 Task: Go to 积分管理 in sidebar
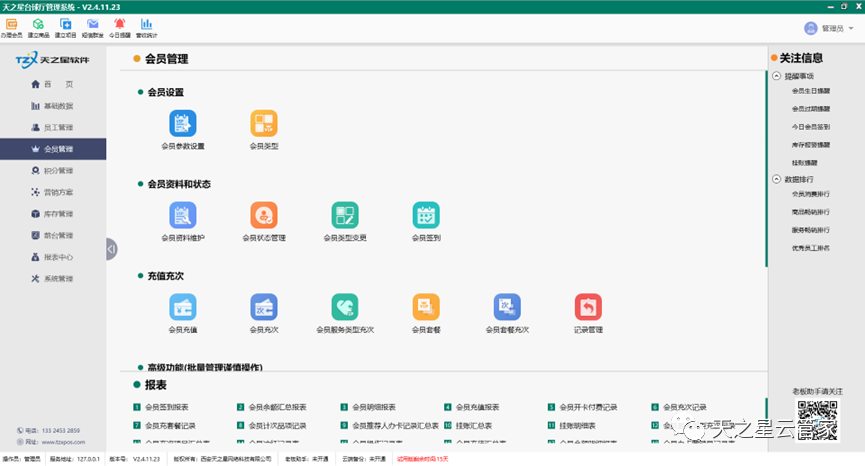[x=59, y=170]
